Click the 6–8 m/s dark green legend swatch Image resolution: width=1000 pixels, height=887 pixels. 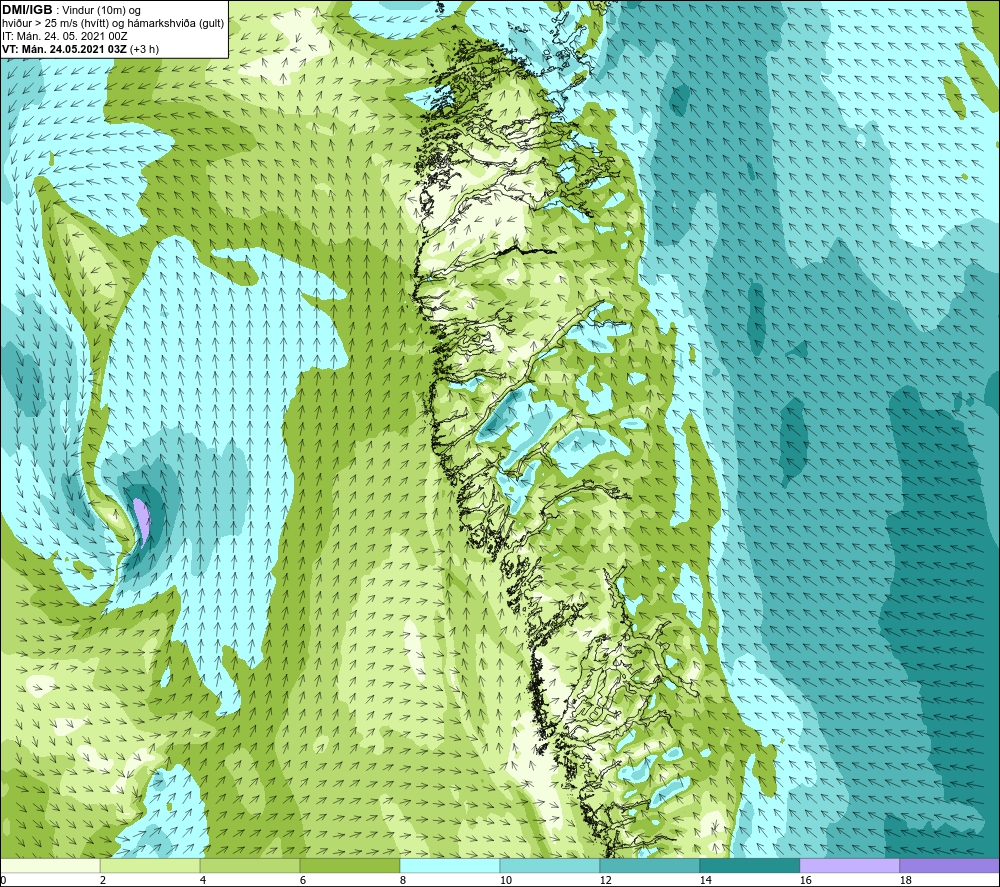click(x=349, y=866)
